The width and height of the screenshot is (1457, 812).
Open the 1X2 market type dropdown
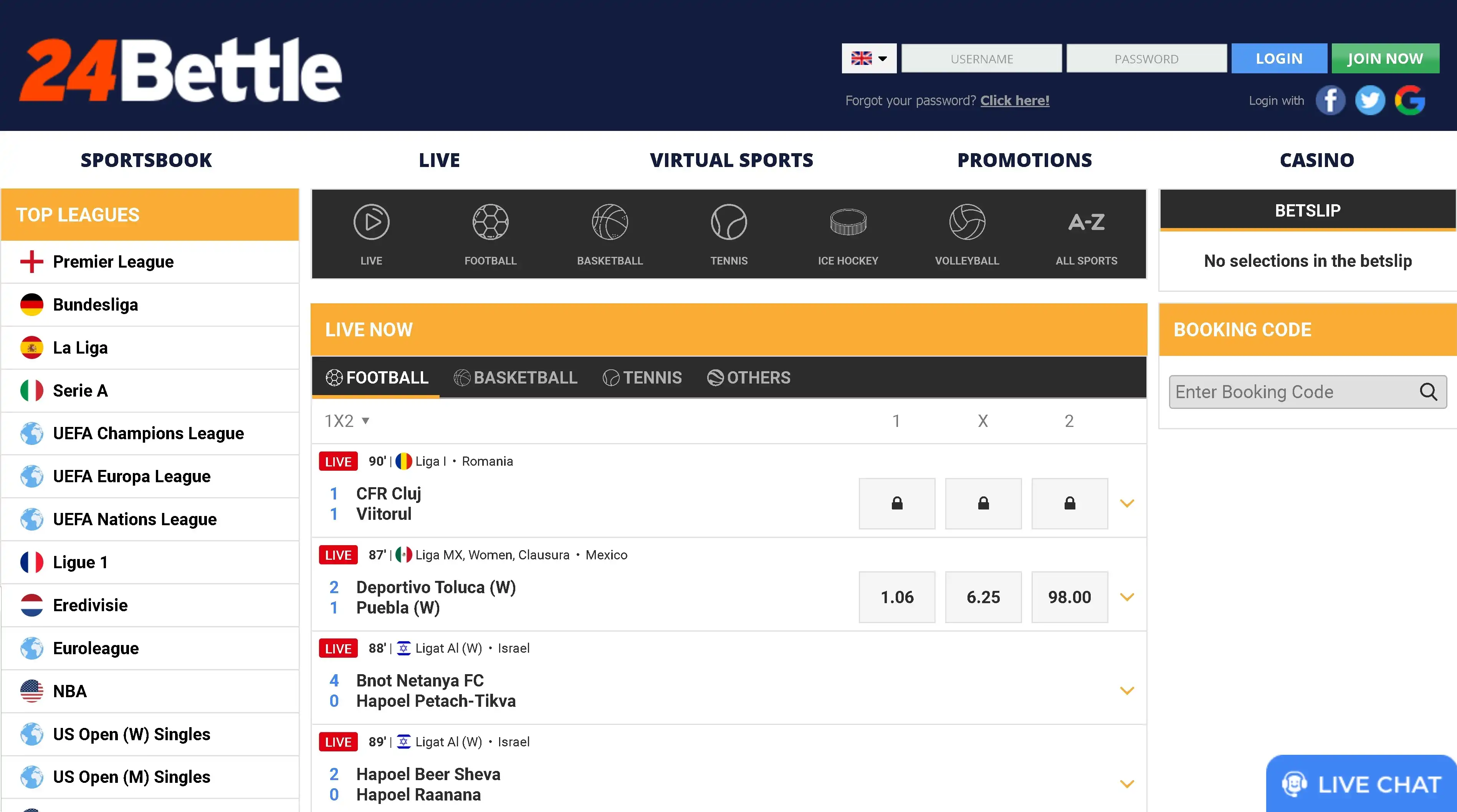(x=347, y=421)
